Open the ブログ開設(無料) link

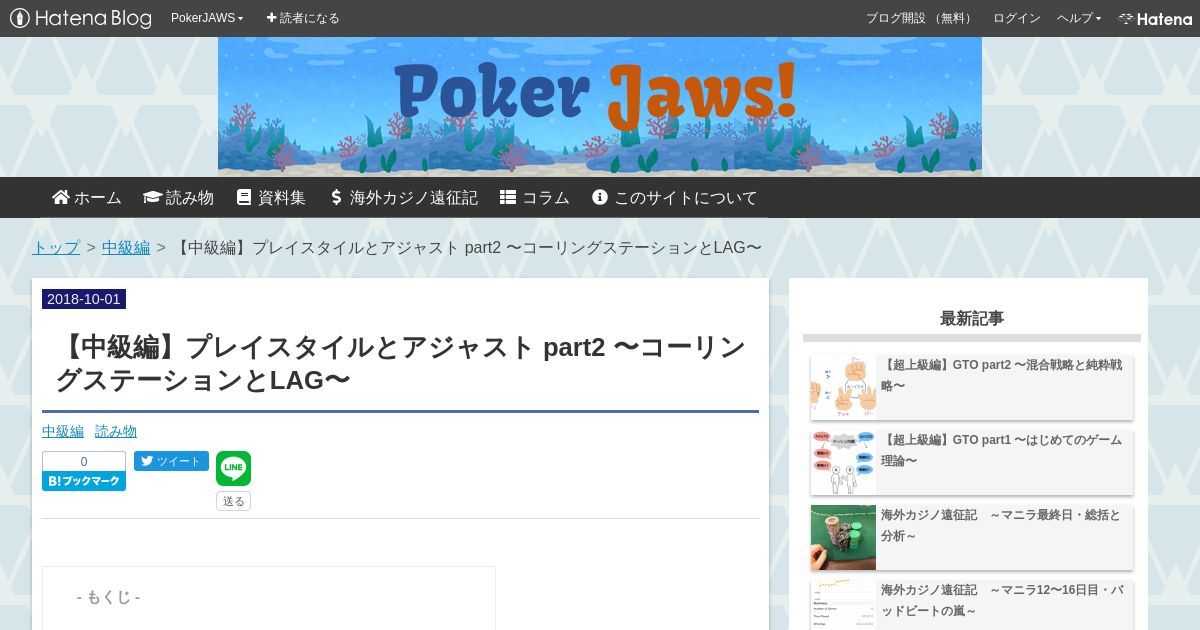(920, 18)
